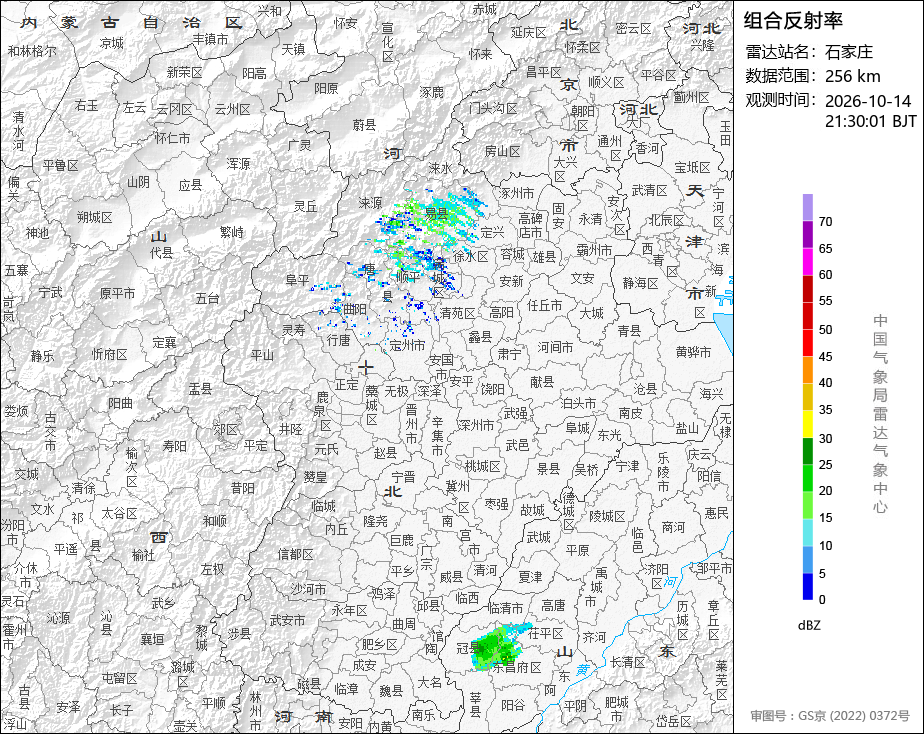Click the 涿州市 city label
The height and width of the screenshot is (734, 924).
pyautogui.click(x=517, y=193)
